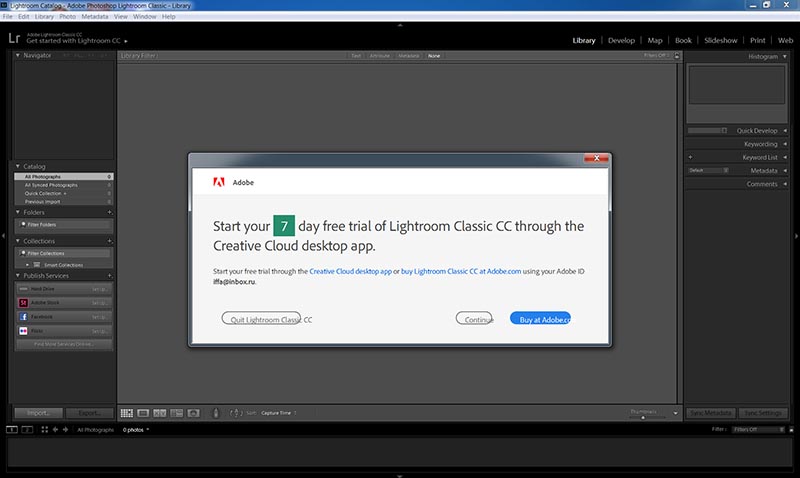The width and height of the screenshot is (800, 478).
Task: Enable the Text library filter
Action: [x=356, y=56]
